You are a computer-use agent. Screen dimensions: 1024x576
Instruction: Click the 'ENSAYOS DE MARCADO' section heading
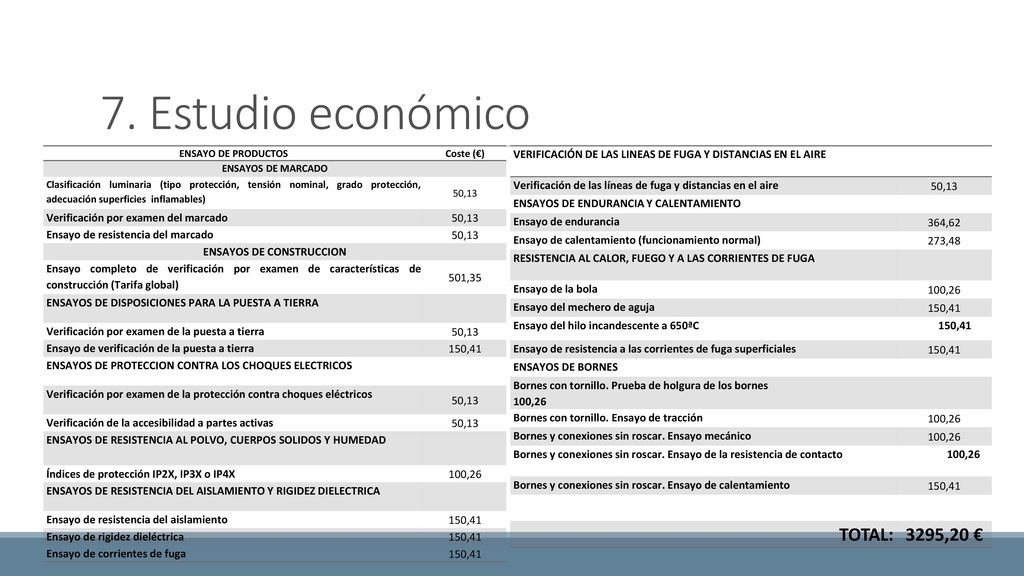(x=274, y=168)
